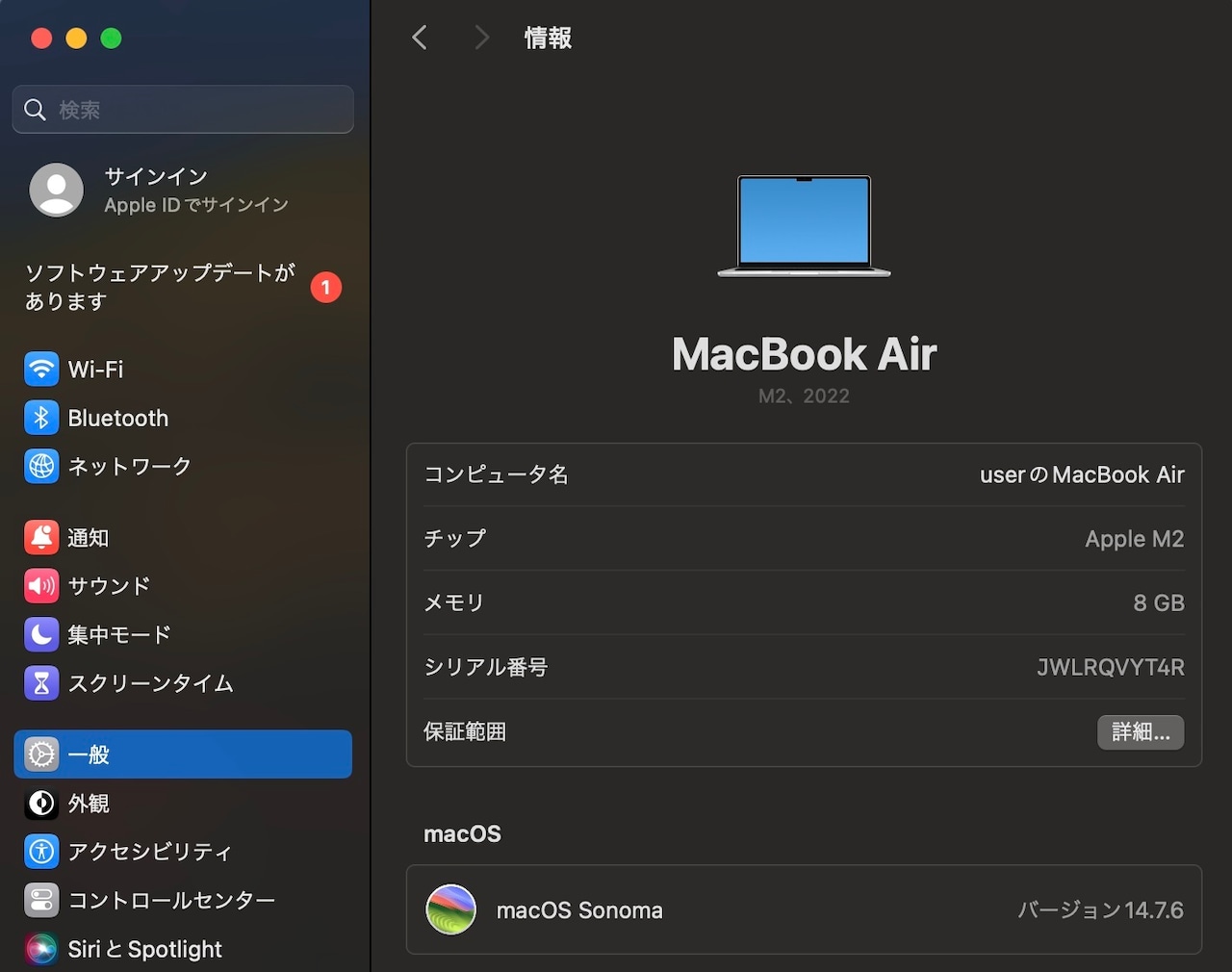Click the computer name userのMacBook Air
This screenshot has width=1232, height=972.
(1082, 474)
